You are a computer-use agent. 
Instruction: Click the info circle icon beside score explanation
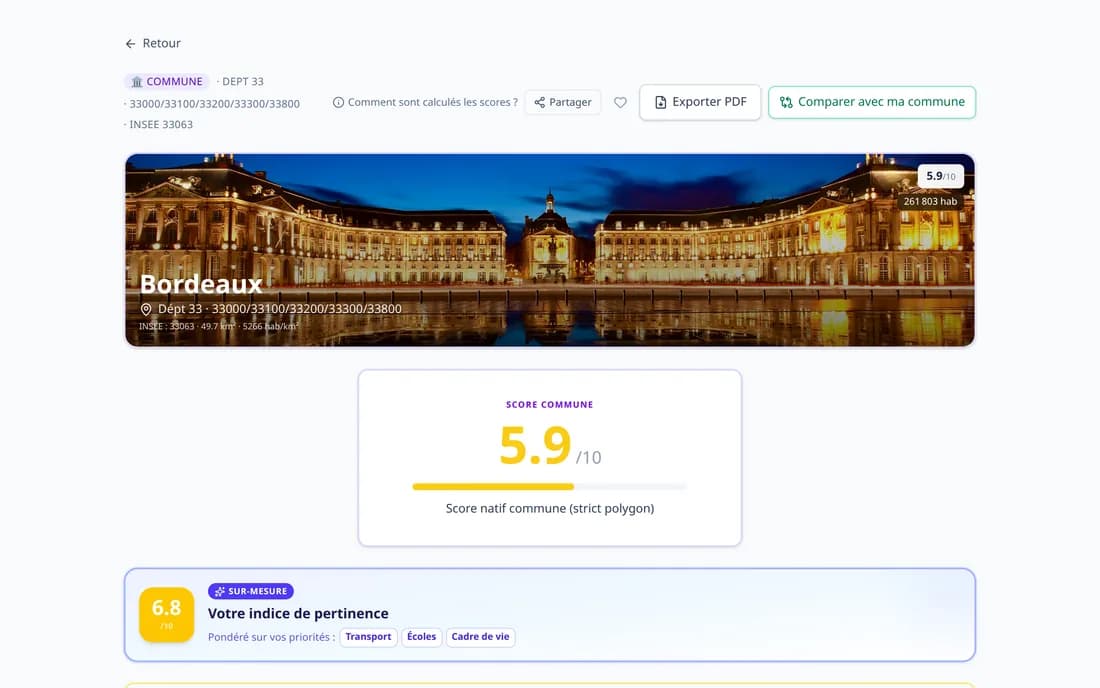pos(338,102)
